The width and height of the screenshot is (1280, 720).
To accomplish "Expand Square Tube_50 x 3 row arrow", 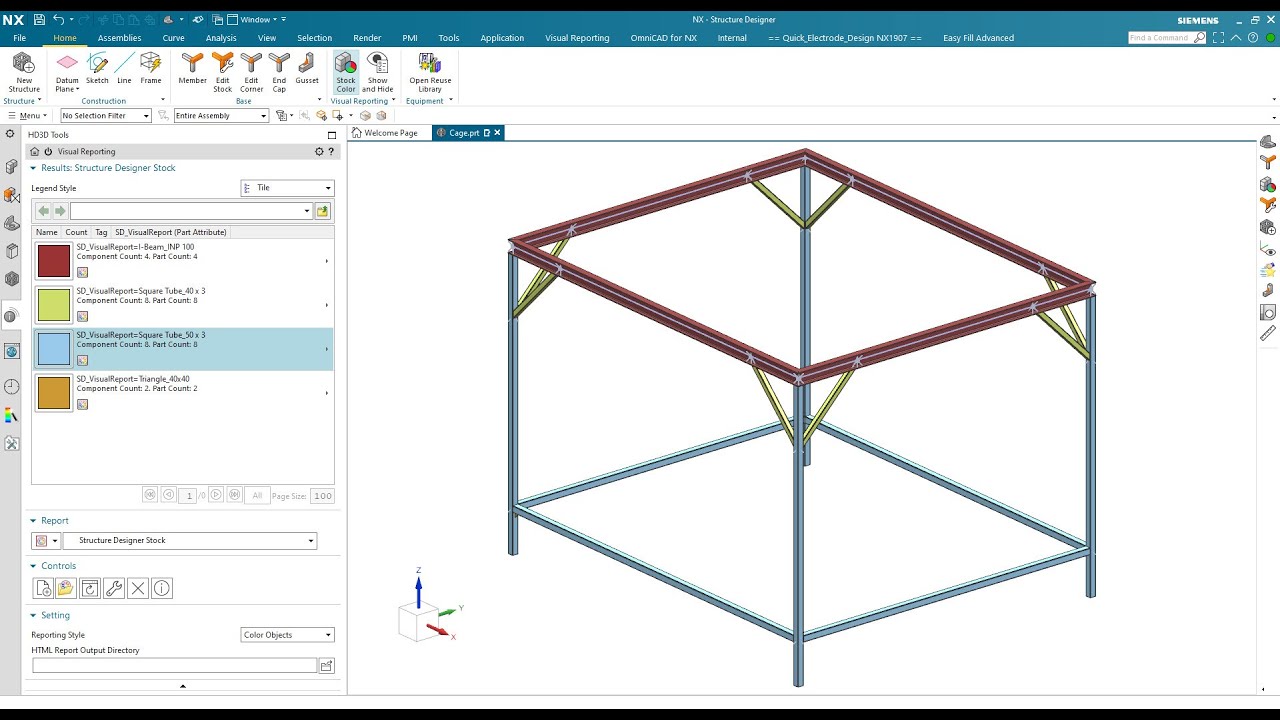I will pos(326,349).
